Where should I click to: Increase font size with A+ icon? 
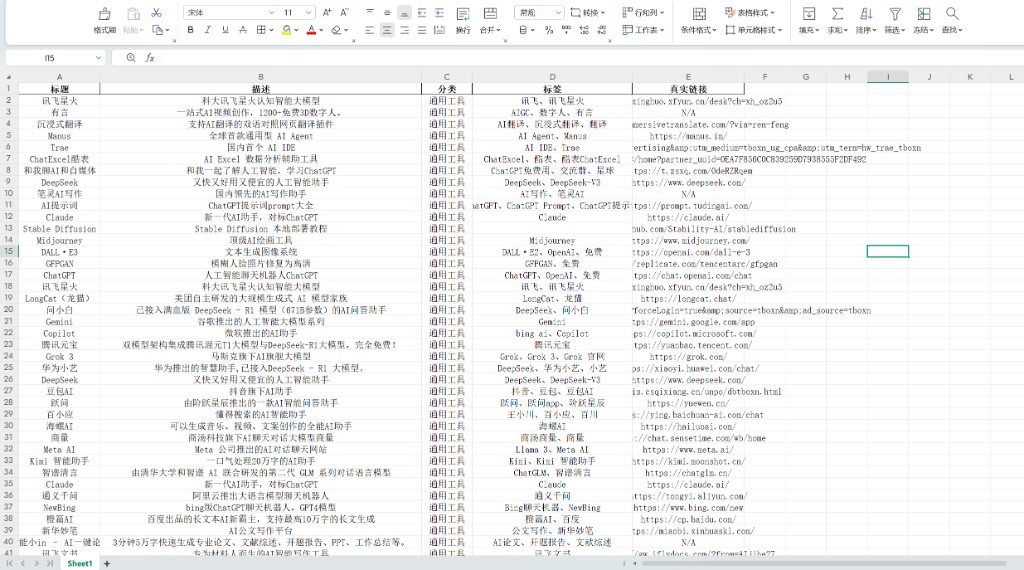[x=327, y=12]
